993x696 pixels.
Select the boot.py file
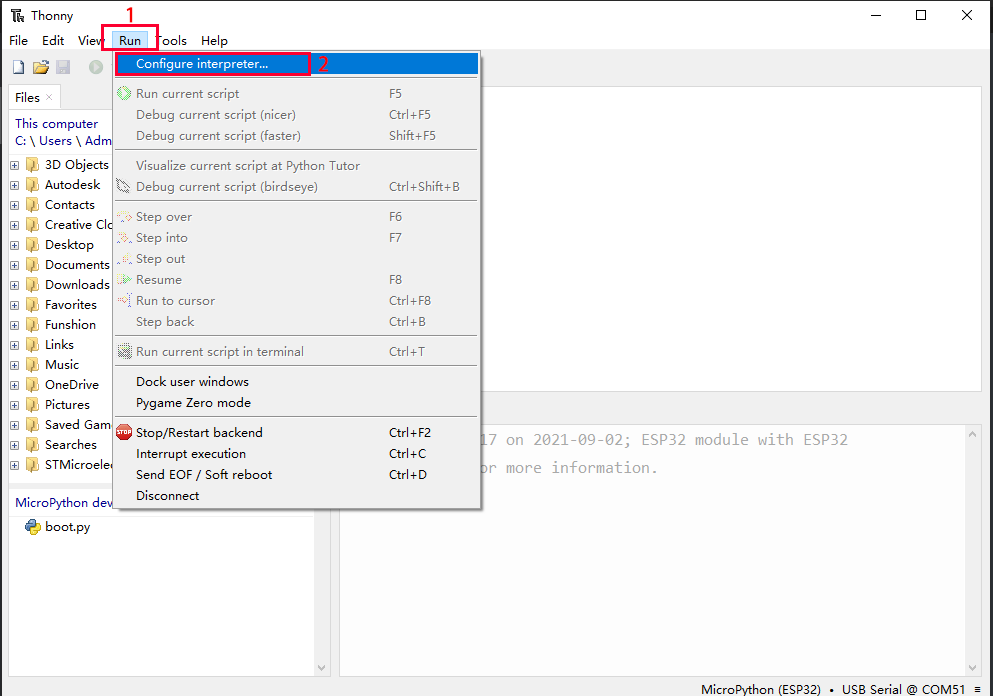[x=67, y=527]
